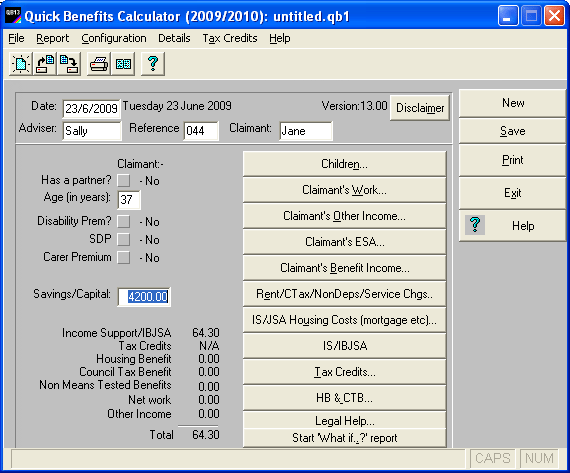Click the IS/IBJSA button
The image size is (570, 473).
[x=344, y=346]
